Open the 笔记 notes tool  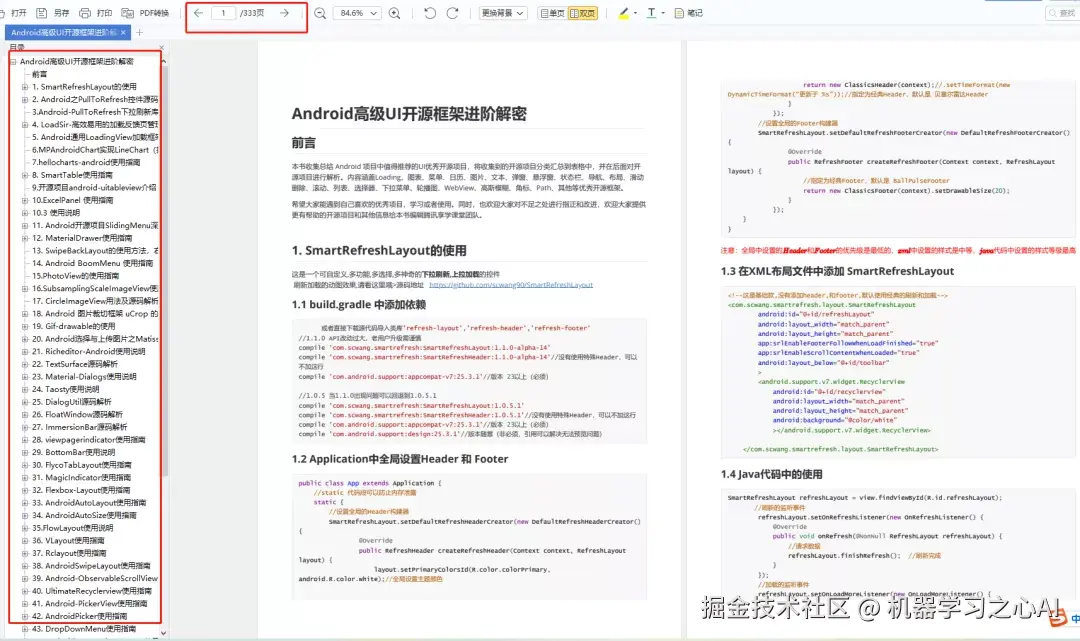[688, 13]
